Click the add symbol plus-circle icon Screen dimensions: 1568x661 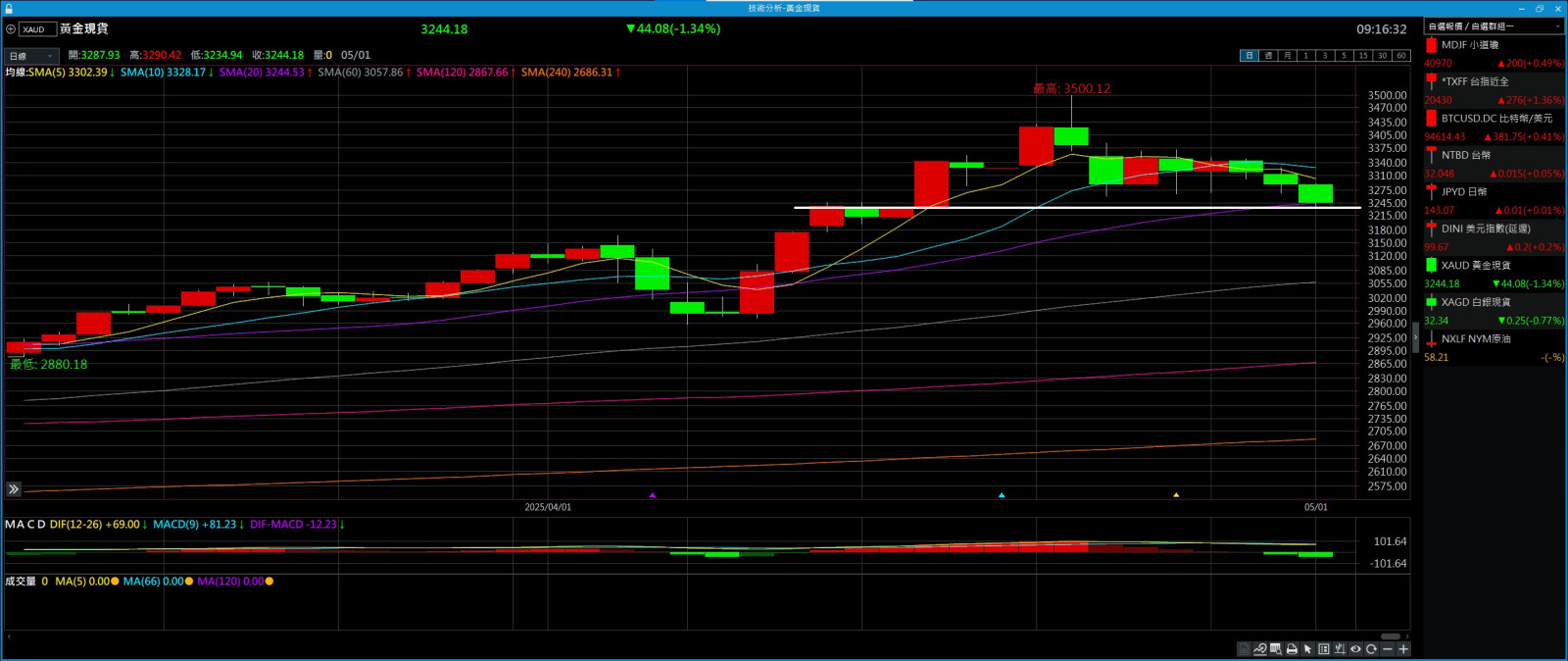pyautogui.click(x=11, y=29)
